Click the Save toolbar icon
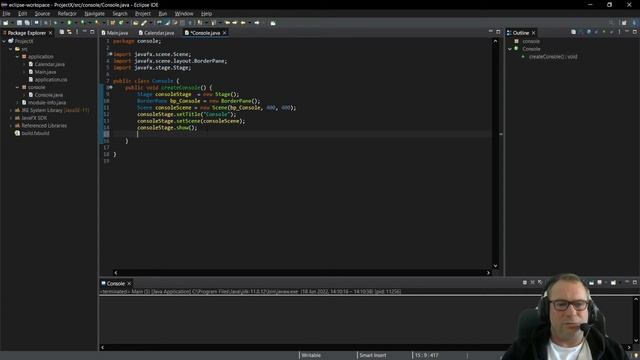 [x=19, y=23]
